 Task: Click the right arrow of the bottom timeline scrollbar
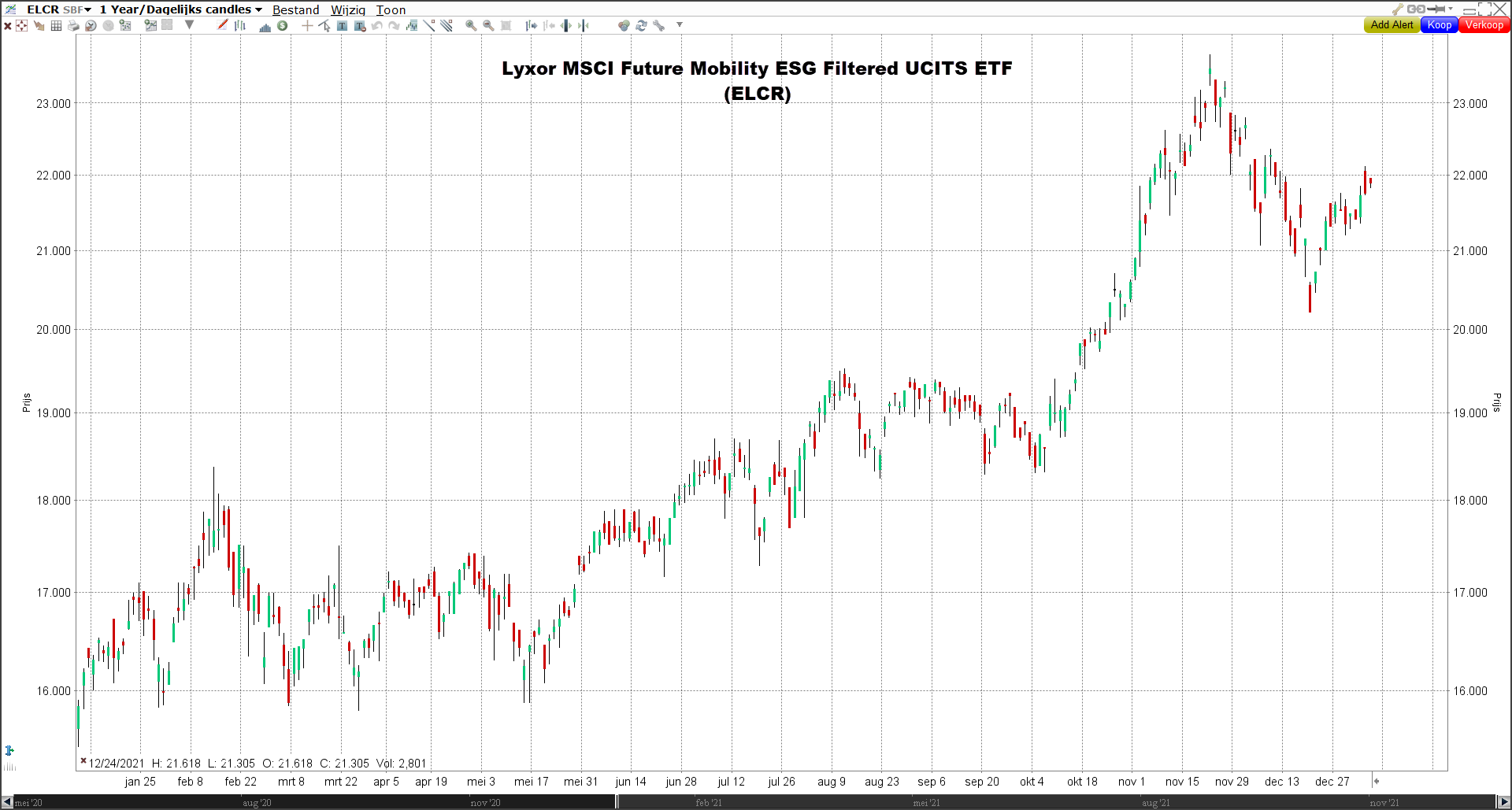[x=1503, y=802]
